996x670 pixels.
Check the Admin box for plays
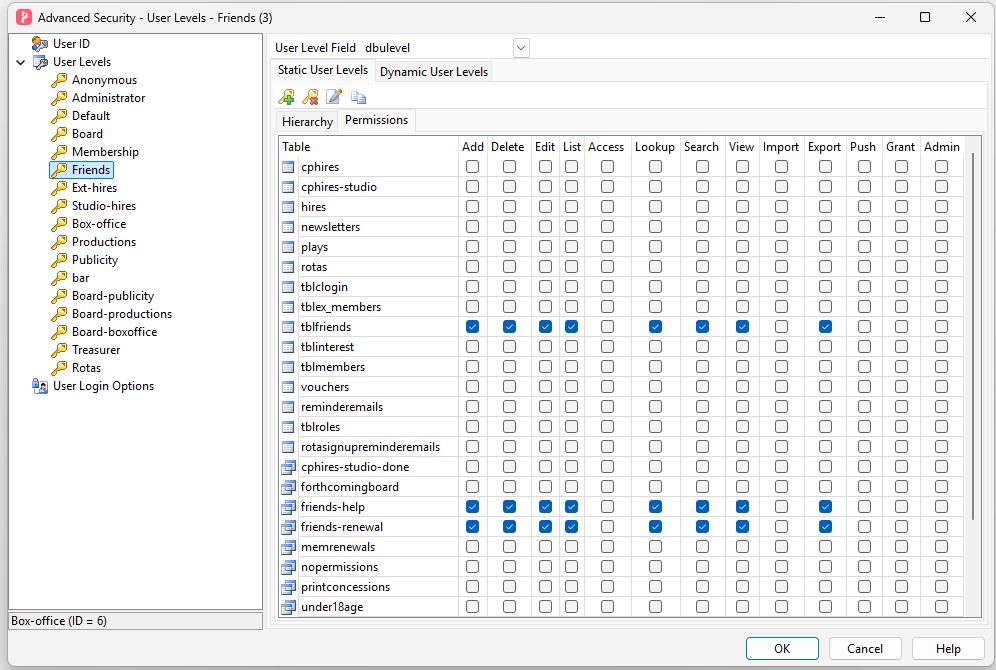[x=941, y=246]
